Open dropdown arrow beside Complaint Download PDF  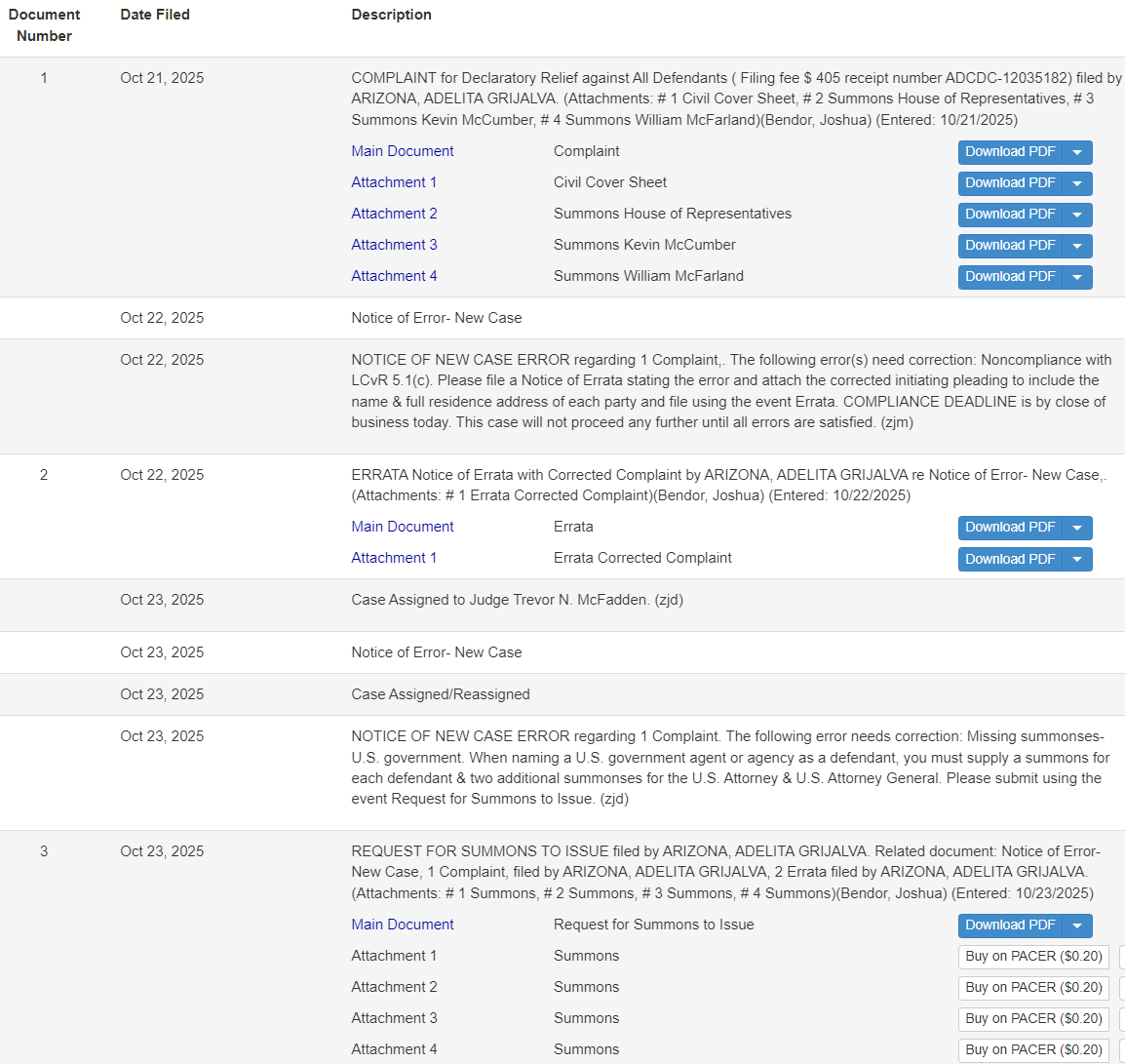tap(1077, 152)
